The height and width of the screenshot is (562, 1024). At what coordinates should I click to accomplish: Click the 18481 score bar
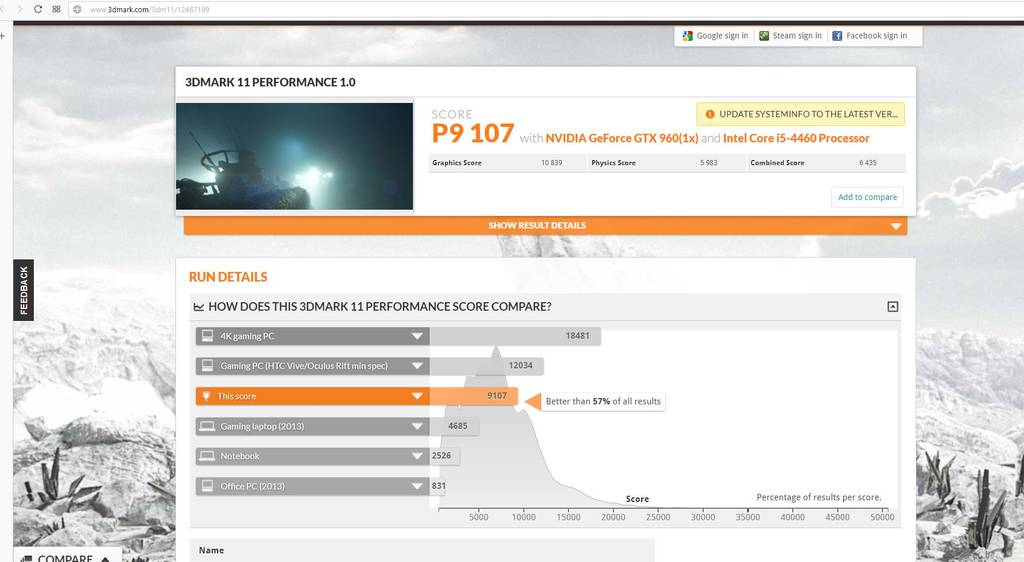coord(515,336)
